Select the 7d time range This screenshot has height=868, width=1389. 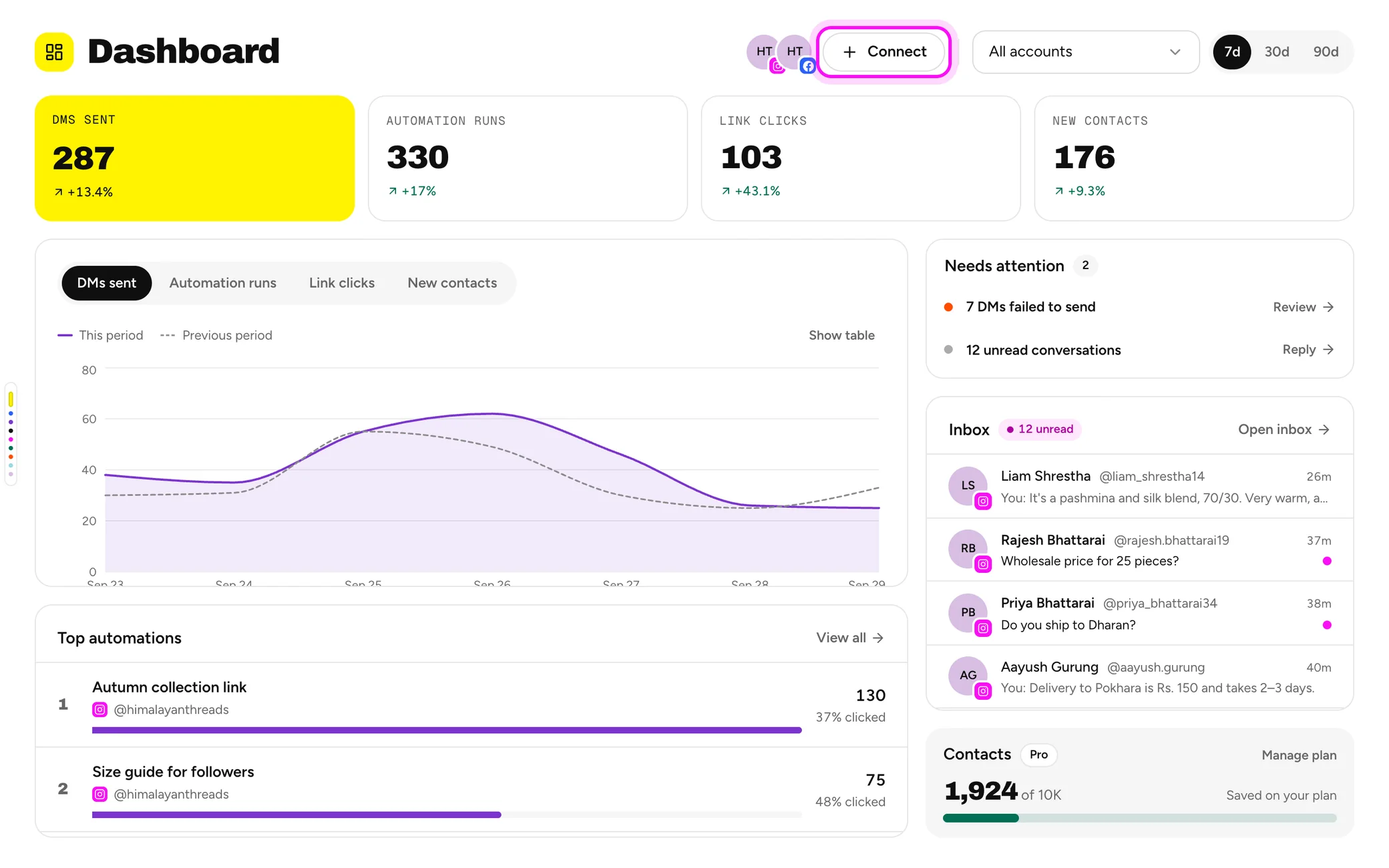click(x=1231, y=51)
